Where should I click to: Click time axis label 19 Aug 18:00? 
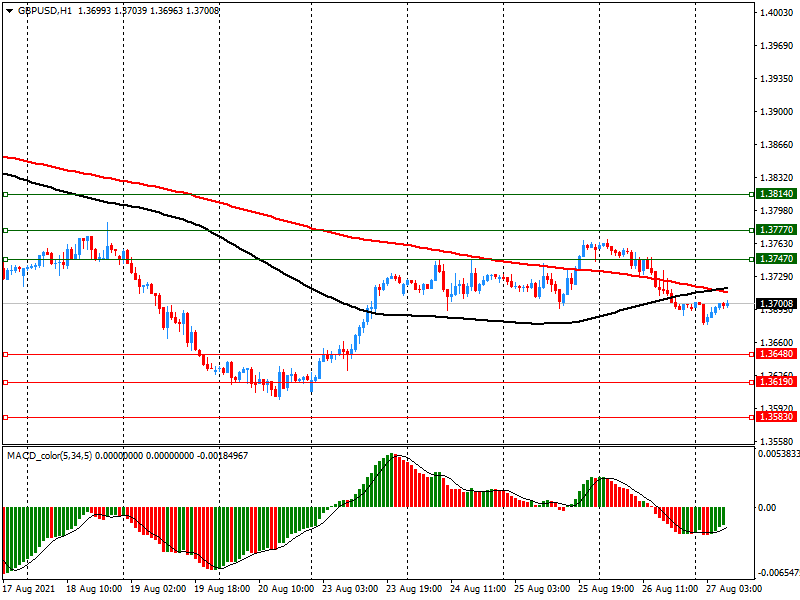pyautogui.click(x=222, y=589)
